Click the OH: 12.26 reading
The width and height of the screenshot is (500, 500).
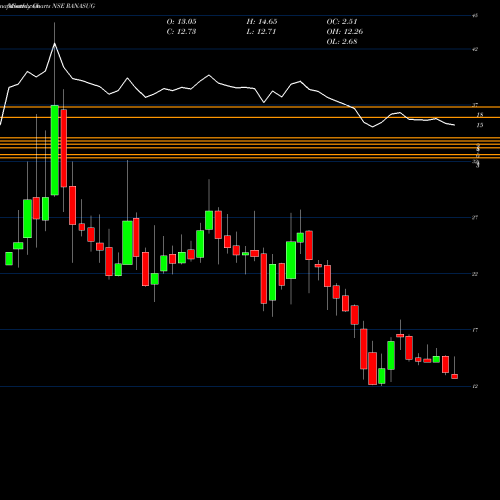(x=345, y=32)
